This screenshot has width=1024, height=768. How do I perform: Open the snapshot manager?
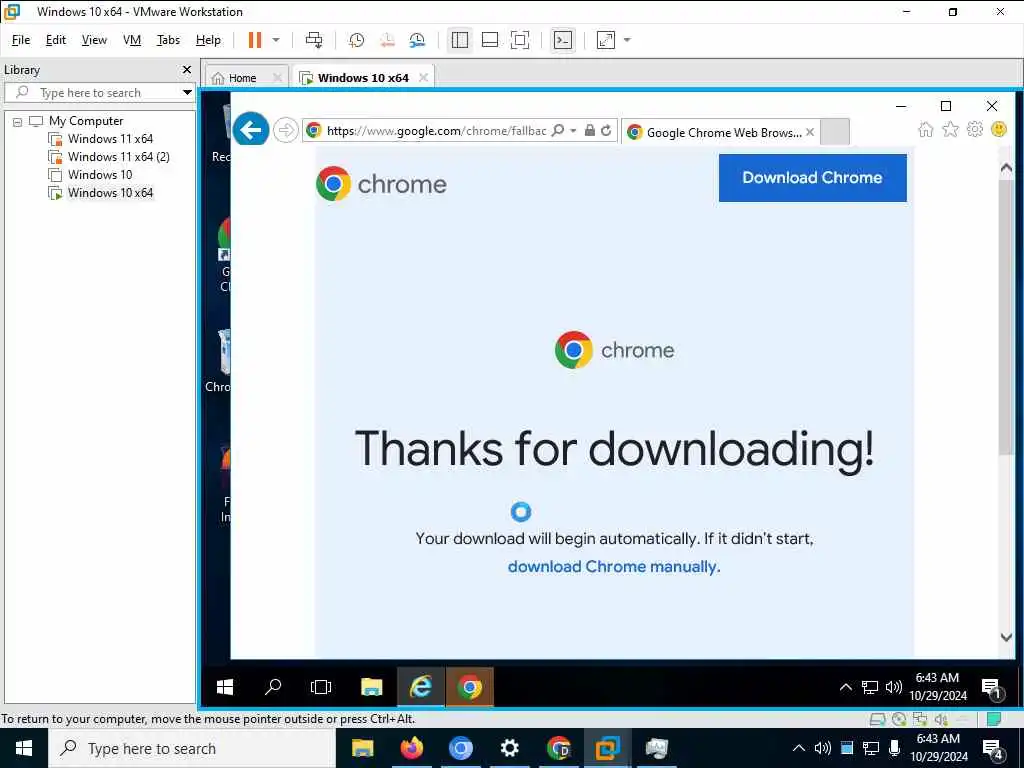coord(418,40)
